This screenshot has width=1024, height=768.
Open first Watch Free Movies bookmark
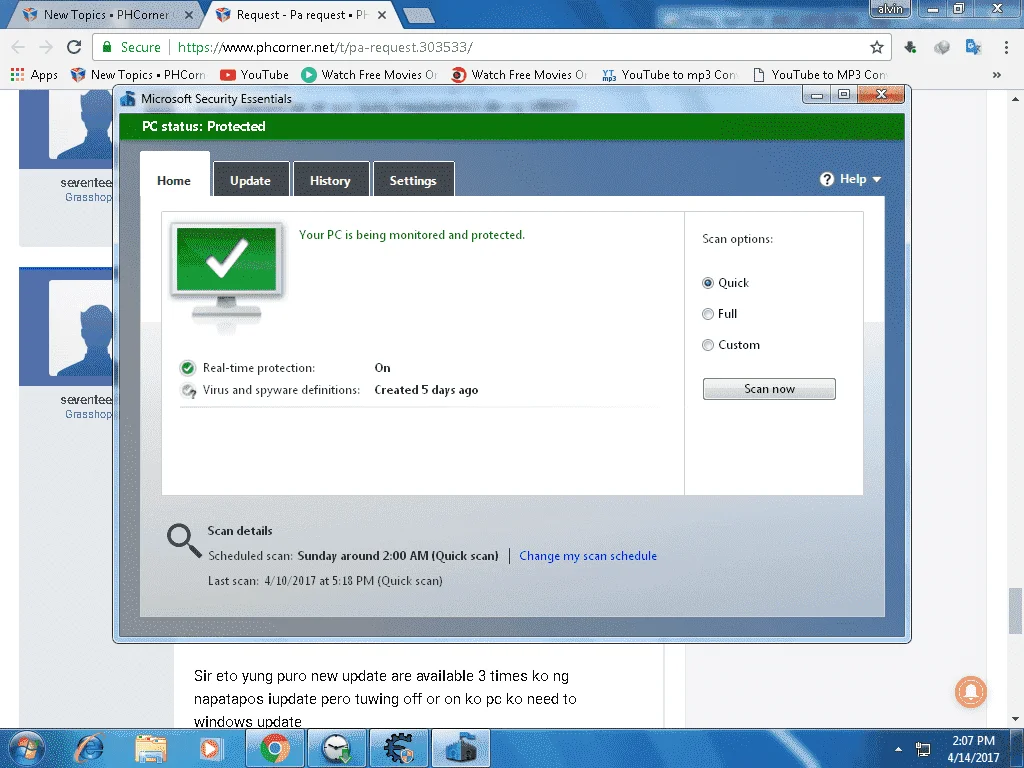370,74
